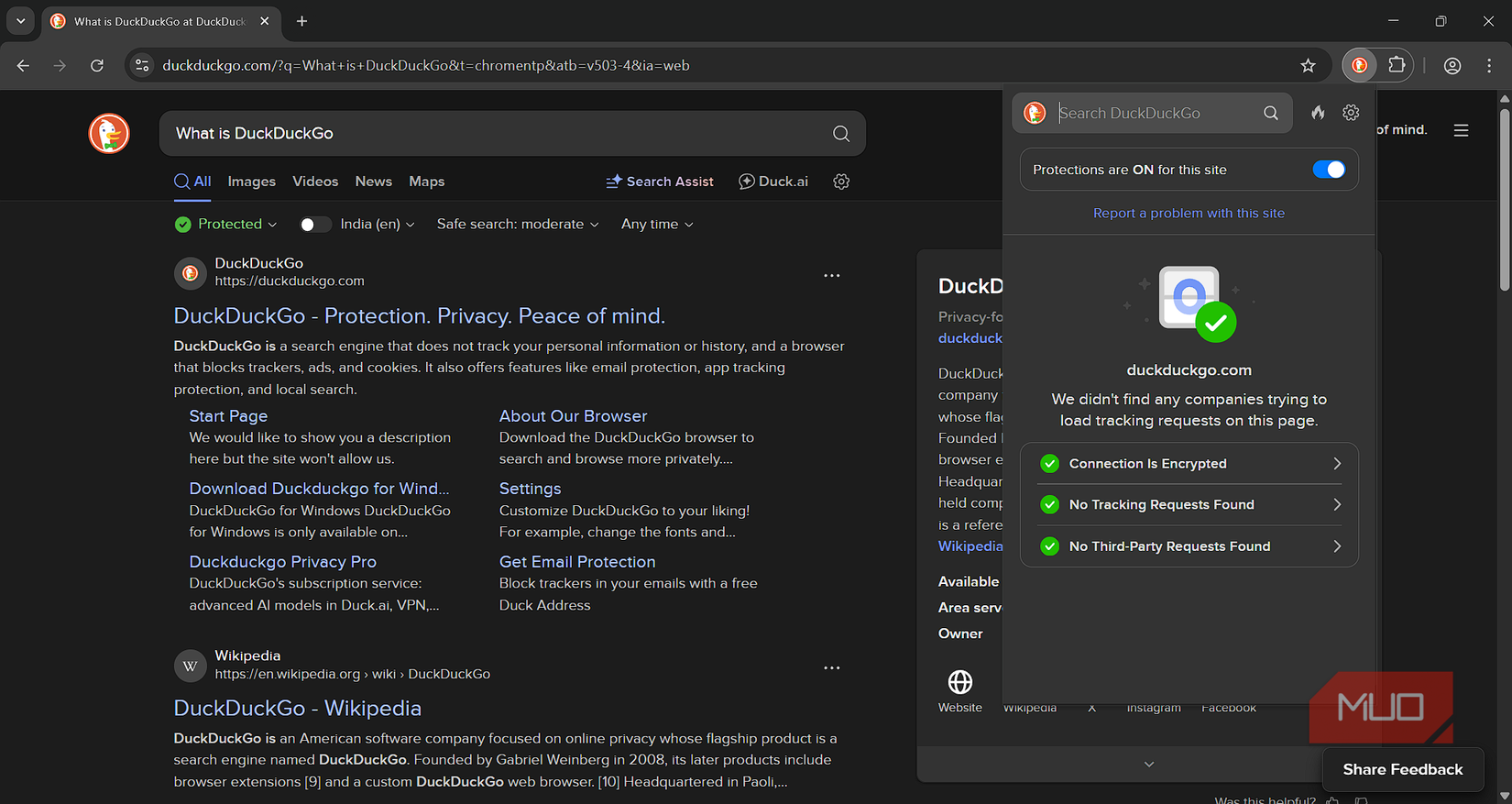
Task: Toggle site protections switch off
Action: (1329, 170)
